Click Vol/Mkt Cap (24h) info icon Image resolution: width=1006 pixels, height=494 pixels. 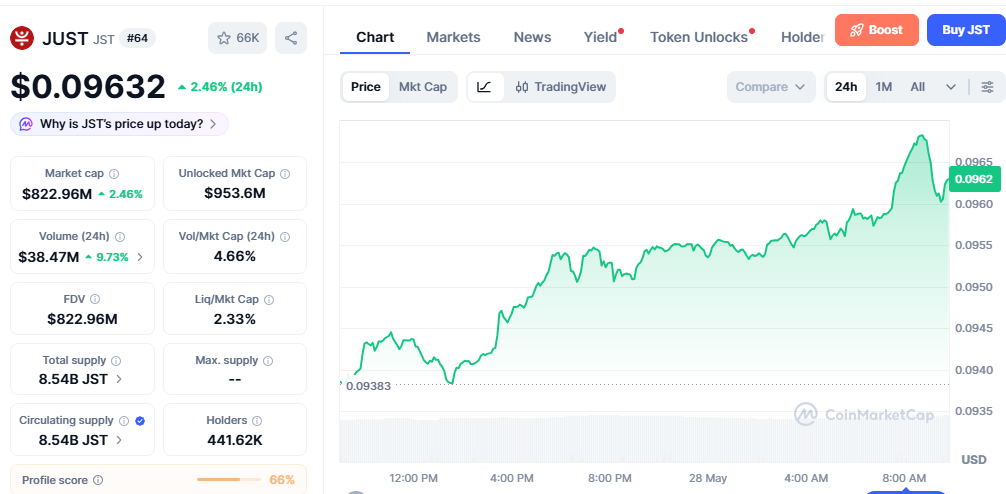click(285, 237)
